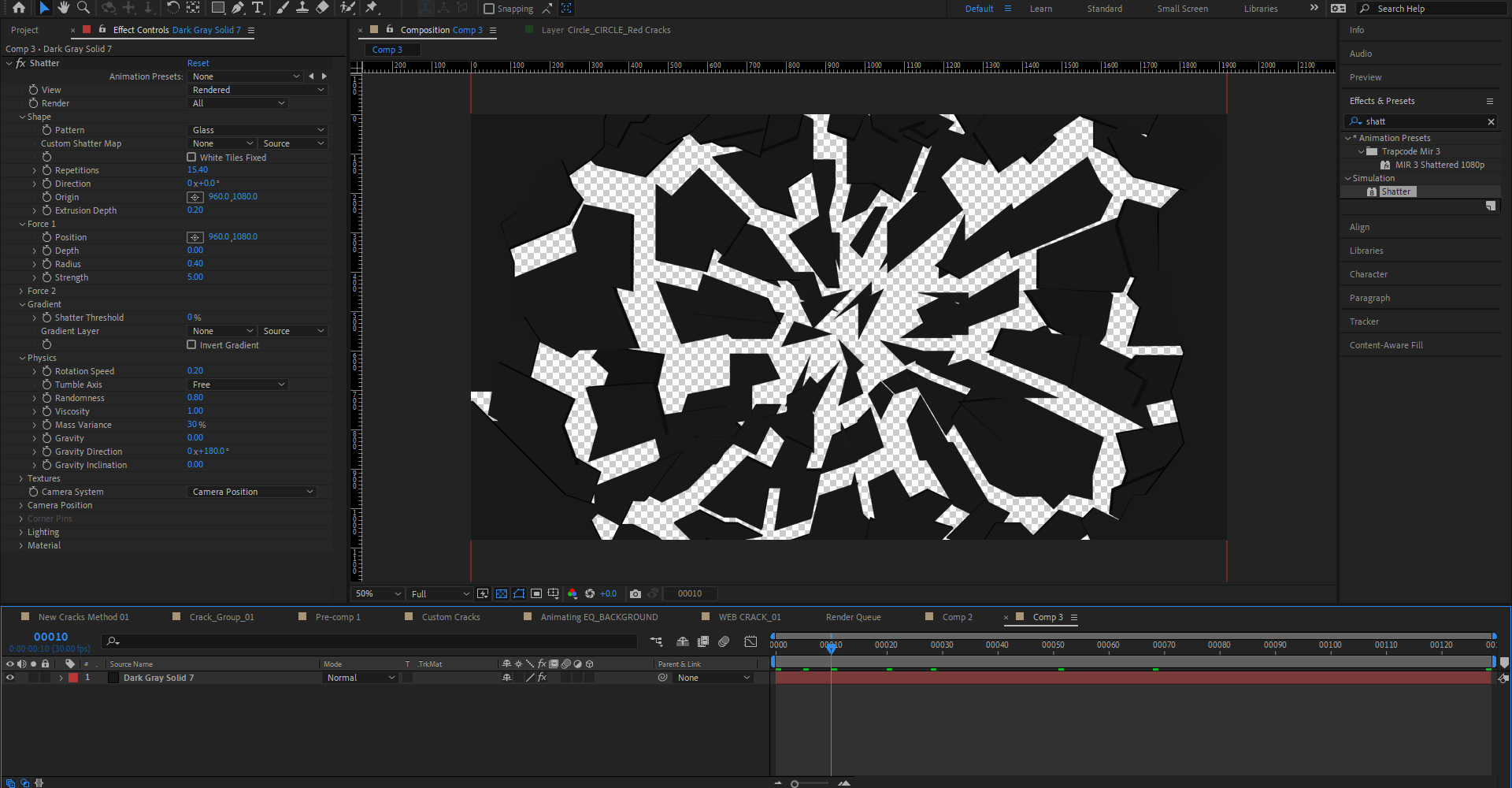Open the Pattern dropdown set to Glass
The width and height of the screenshot is (1512, 788).
pos(256,129)
